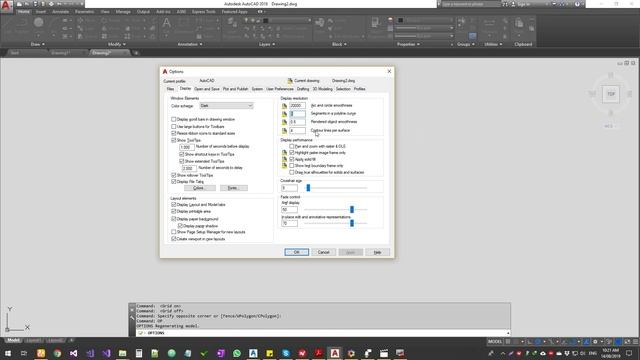Screen dimensions: 640x360
Task: Click drawing icon beside Show text boundary frame only
Action: coord(284,166)
